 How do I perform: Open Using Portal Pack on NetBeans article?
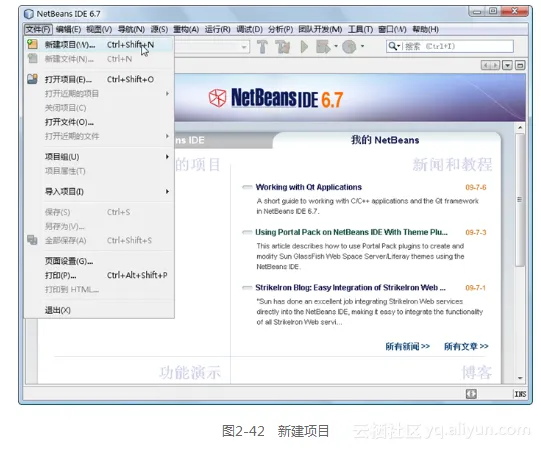coord(351,232)
